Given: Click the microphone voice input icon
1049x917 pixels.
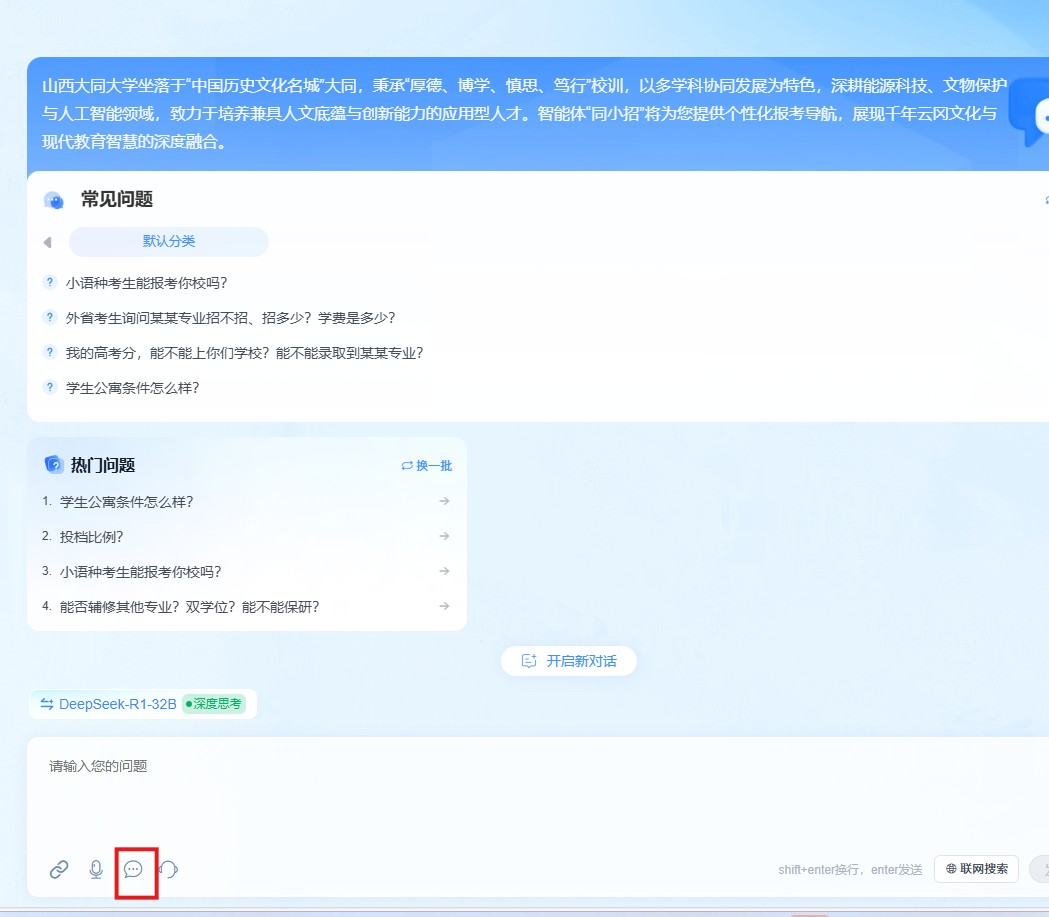Looking at the screenshot, I should pyautogui.click(x=96, y=869).
